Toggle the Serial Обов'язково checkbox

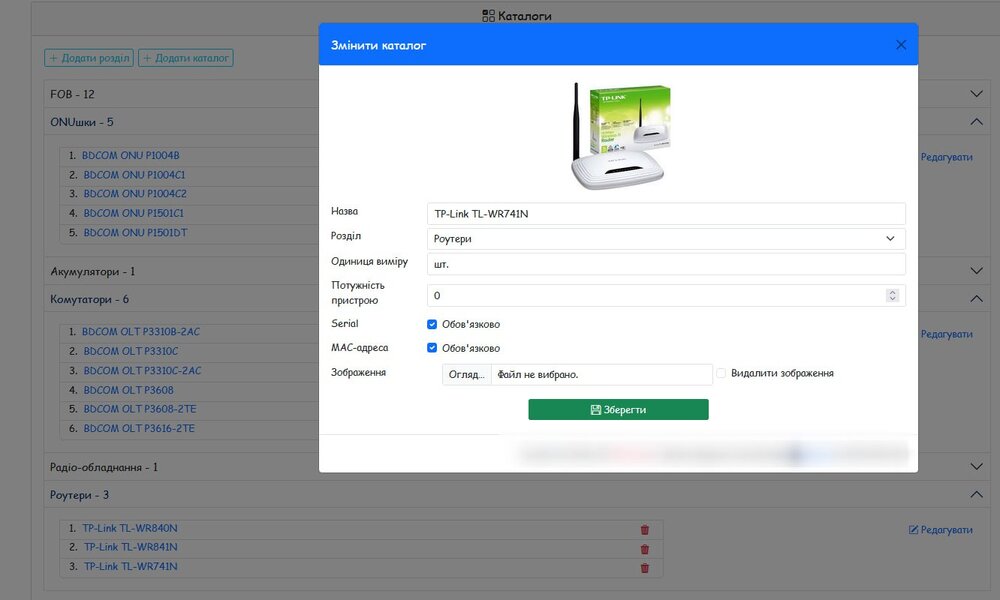432,324
